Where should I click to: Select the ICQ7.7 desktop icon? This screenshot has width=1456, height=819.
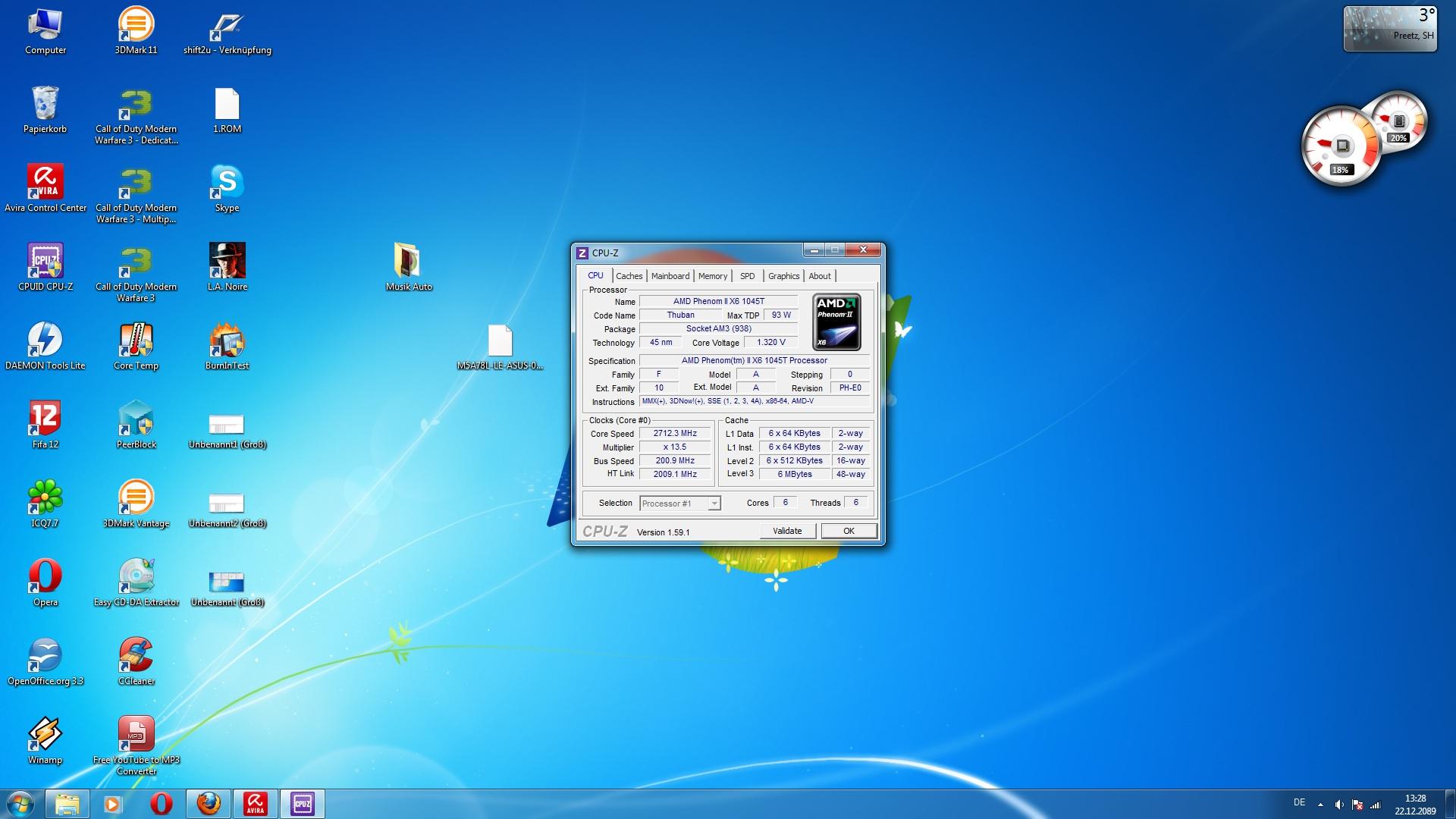pyautogui.click(x=45, y=504)
